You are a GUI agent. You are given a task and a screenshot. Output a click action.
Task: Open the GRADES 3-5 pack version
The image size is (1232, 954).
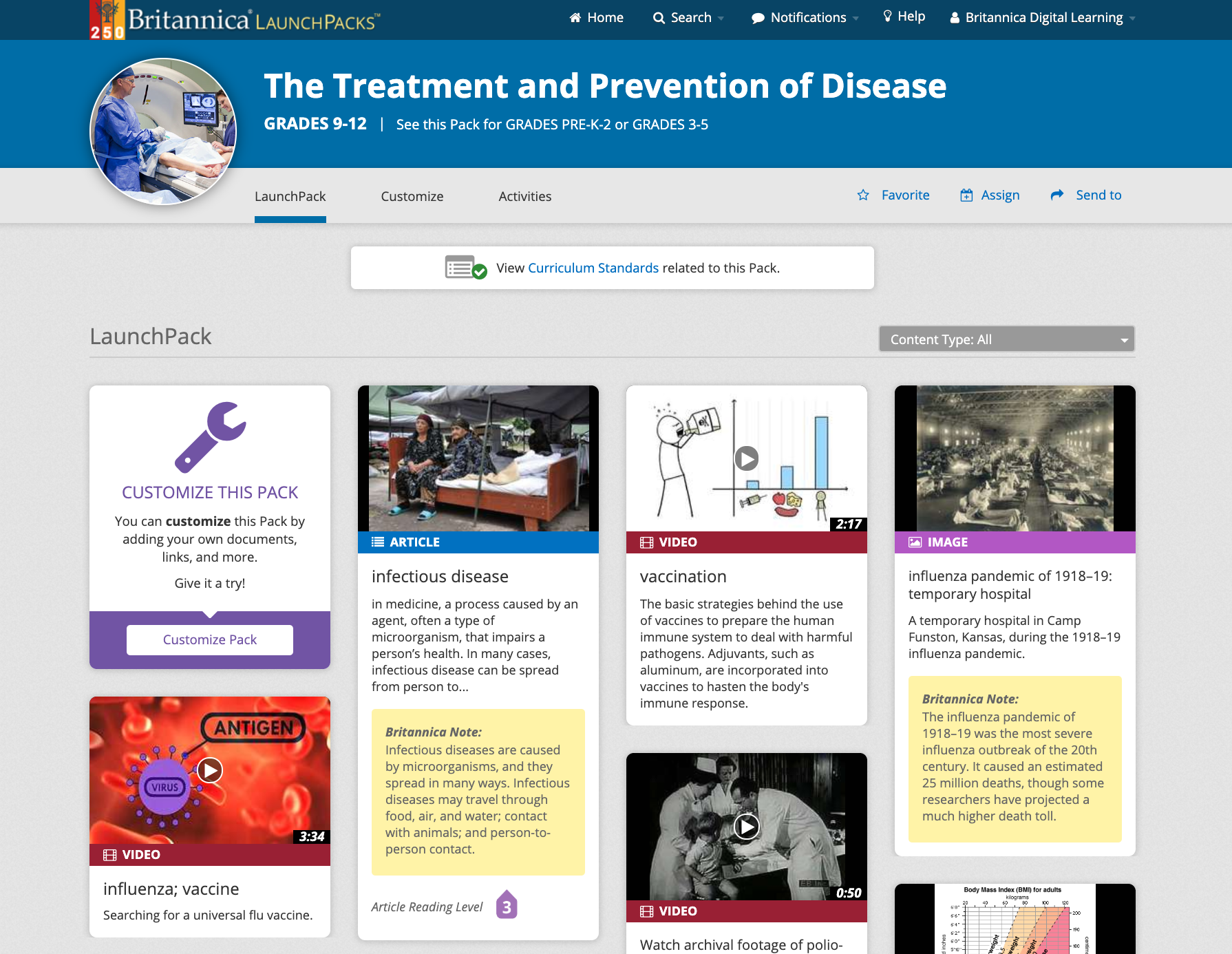[670, 125]
